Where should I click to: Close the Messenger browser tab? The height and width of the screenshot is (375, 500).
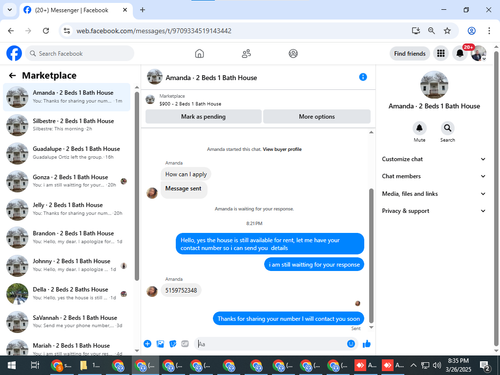[x=125, y=10]
